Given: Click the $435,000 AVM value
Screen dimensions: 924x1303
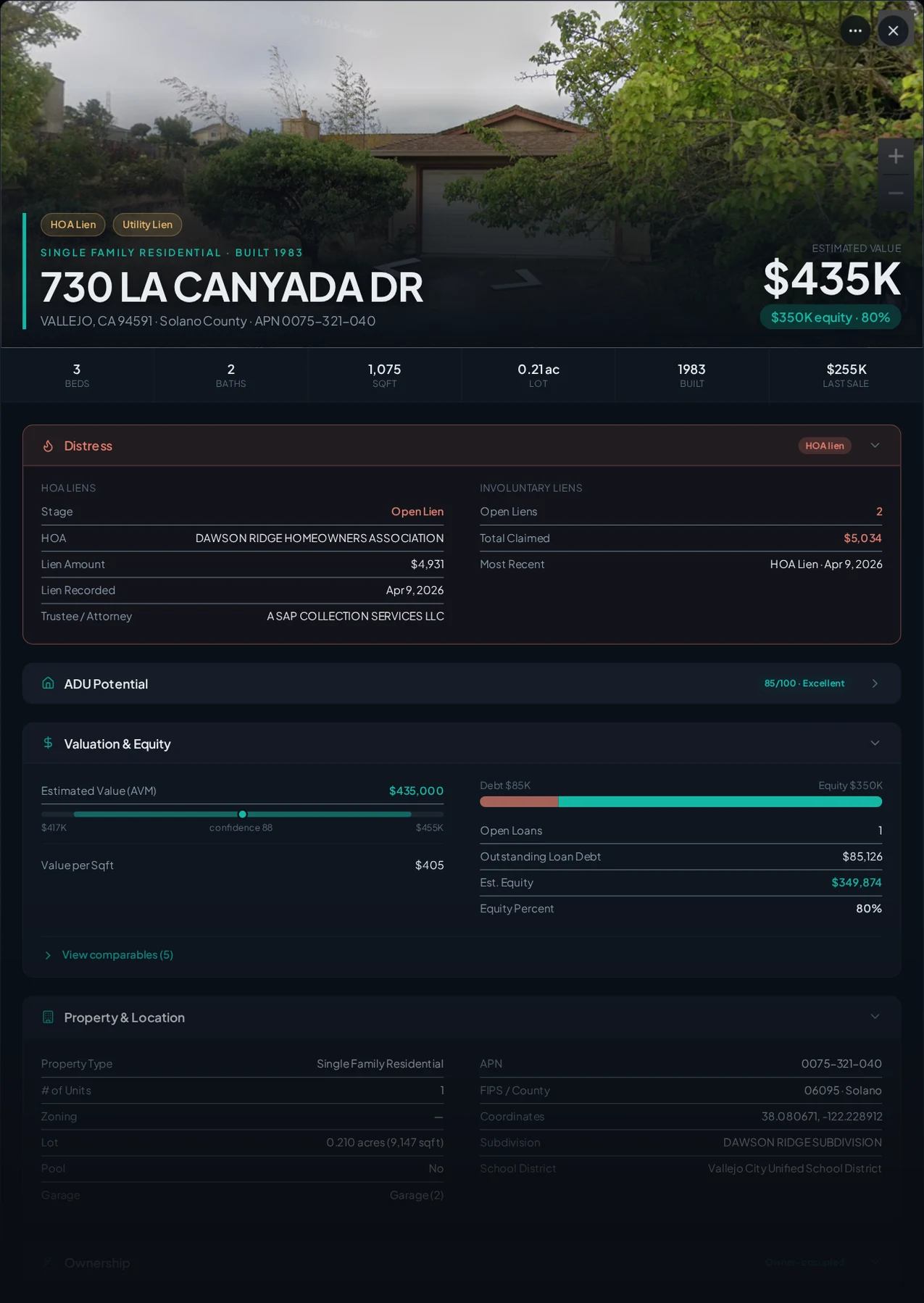Looking at the screenshot, I should (416, 791).
